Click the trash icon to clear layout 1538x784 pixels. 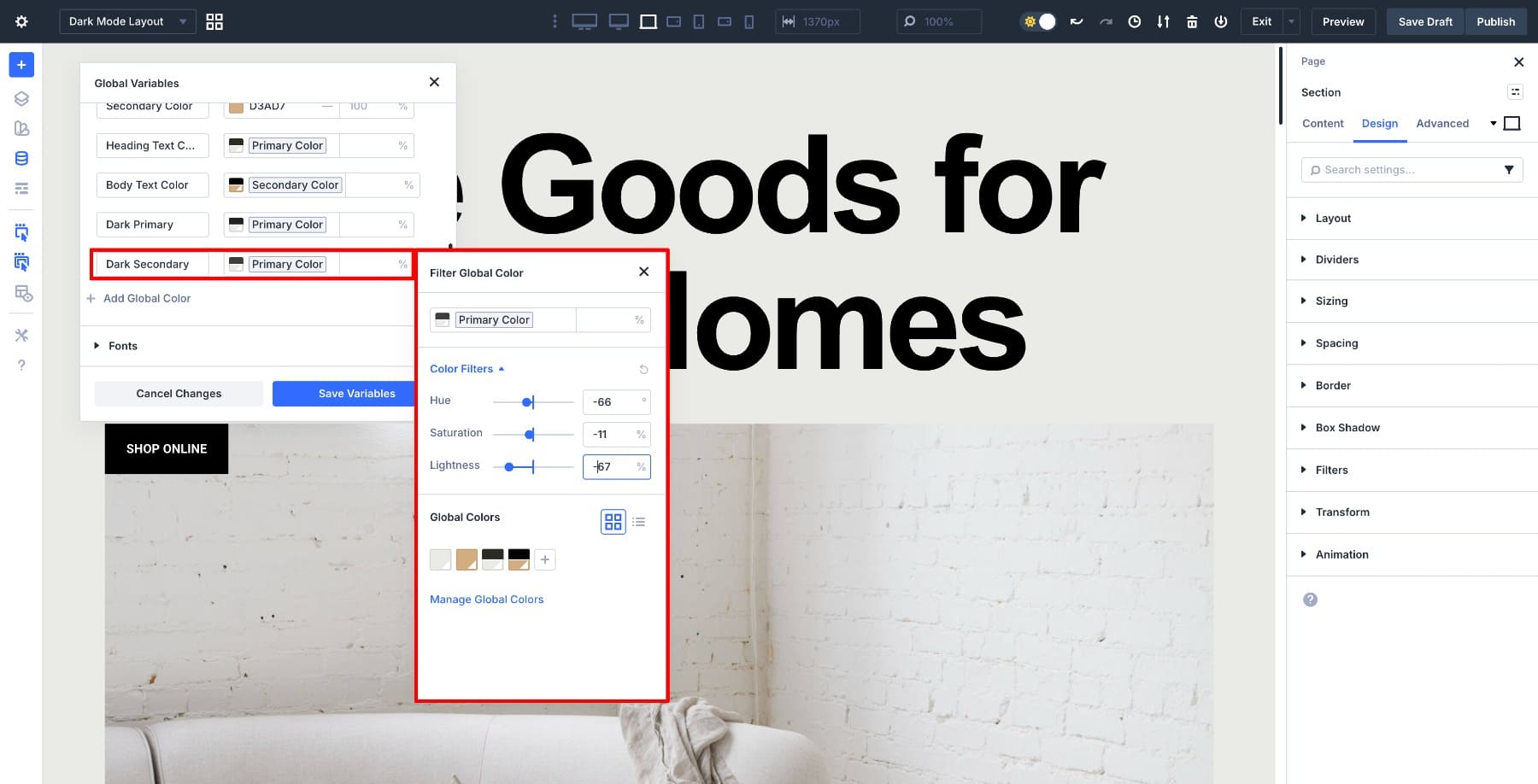1192,21
